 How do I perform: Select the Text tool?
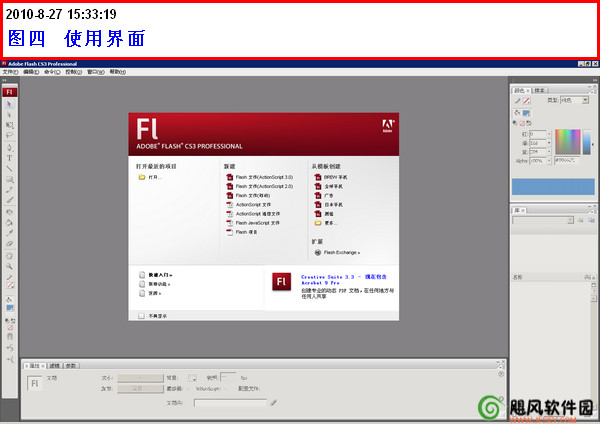[x=9, y=158]
